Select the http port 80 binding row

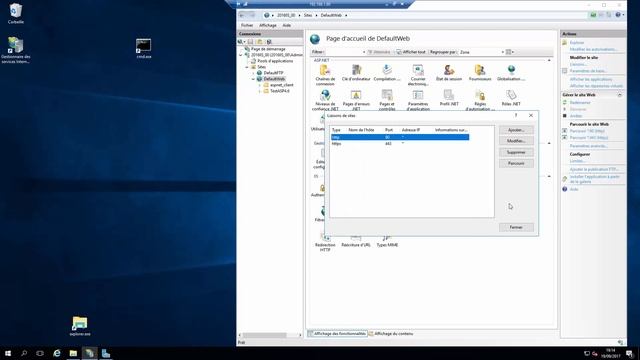pos(400,137)
